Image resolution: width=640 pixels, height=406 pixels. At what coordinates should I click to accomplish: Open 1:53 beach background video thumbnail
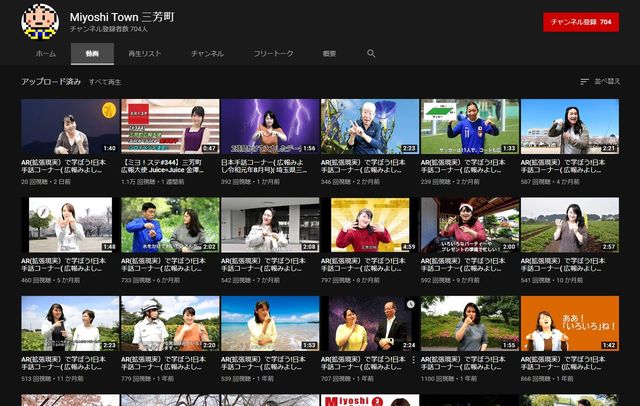[x=270, y=324]
